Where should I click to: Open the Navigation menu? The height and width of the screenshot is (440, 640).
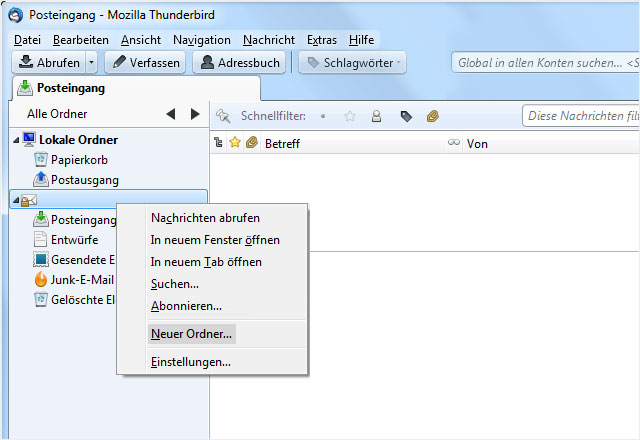pos(202,40)
